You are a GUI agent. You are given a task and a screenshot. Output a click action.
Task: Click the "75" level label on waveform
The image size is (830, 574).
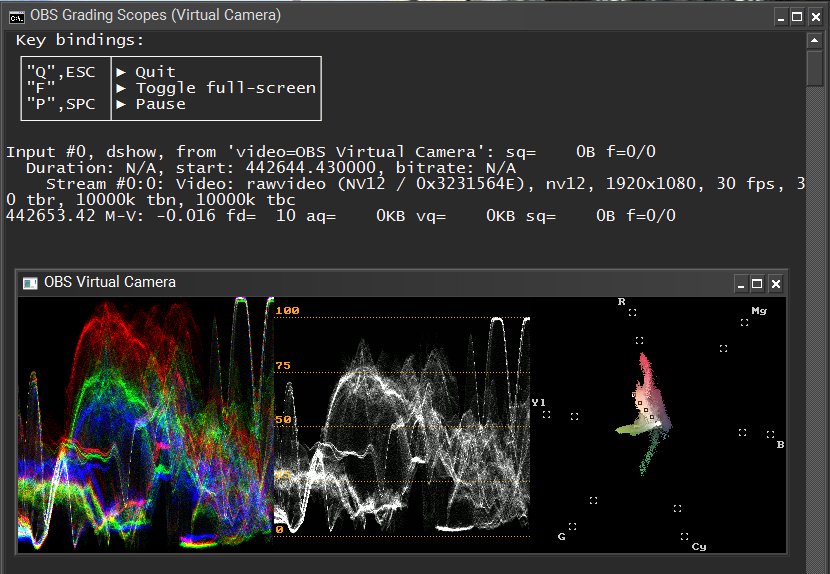pyautogui.click(x=283, y=365)
